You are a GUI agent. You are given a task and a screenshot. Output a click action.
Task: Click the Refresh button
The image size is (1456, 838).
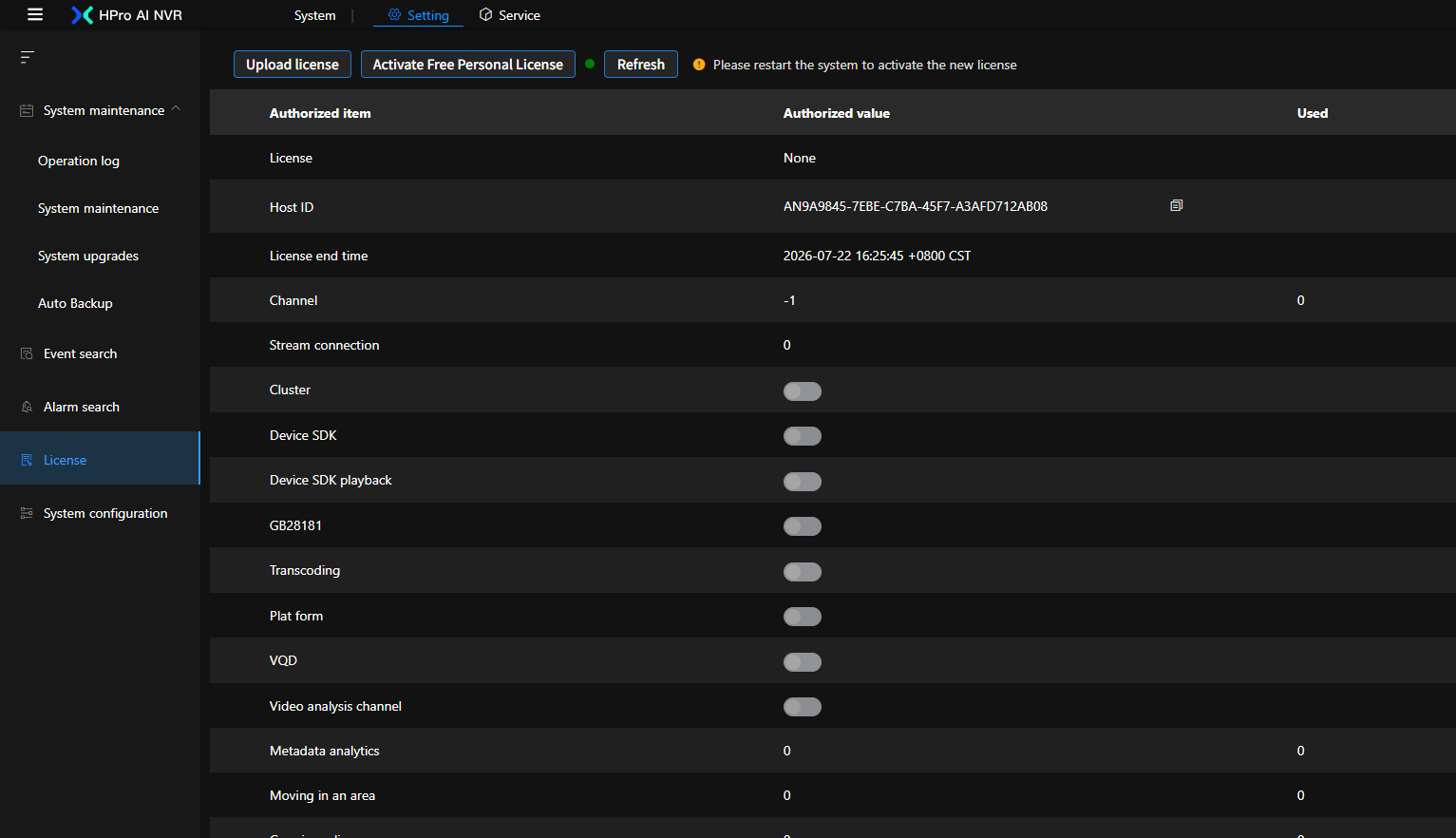tap(641, 64)
